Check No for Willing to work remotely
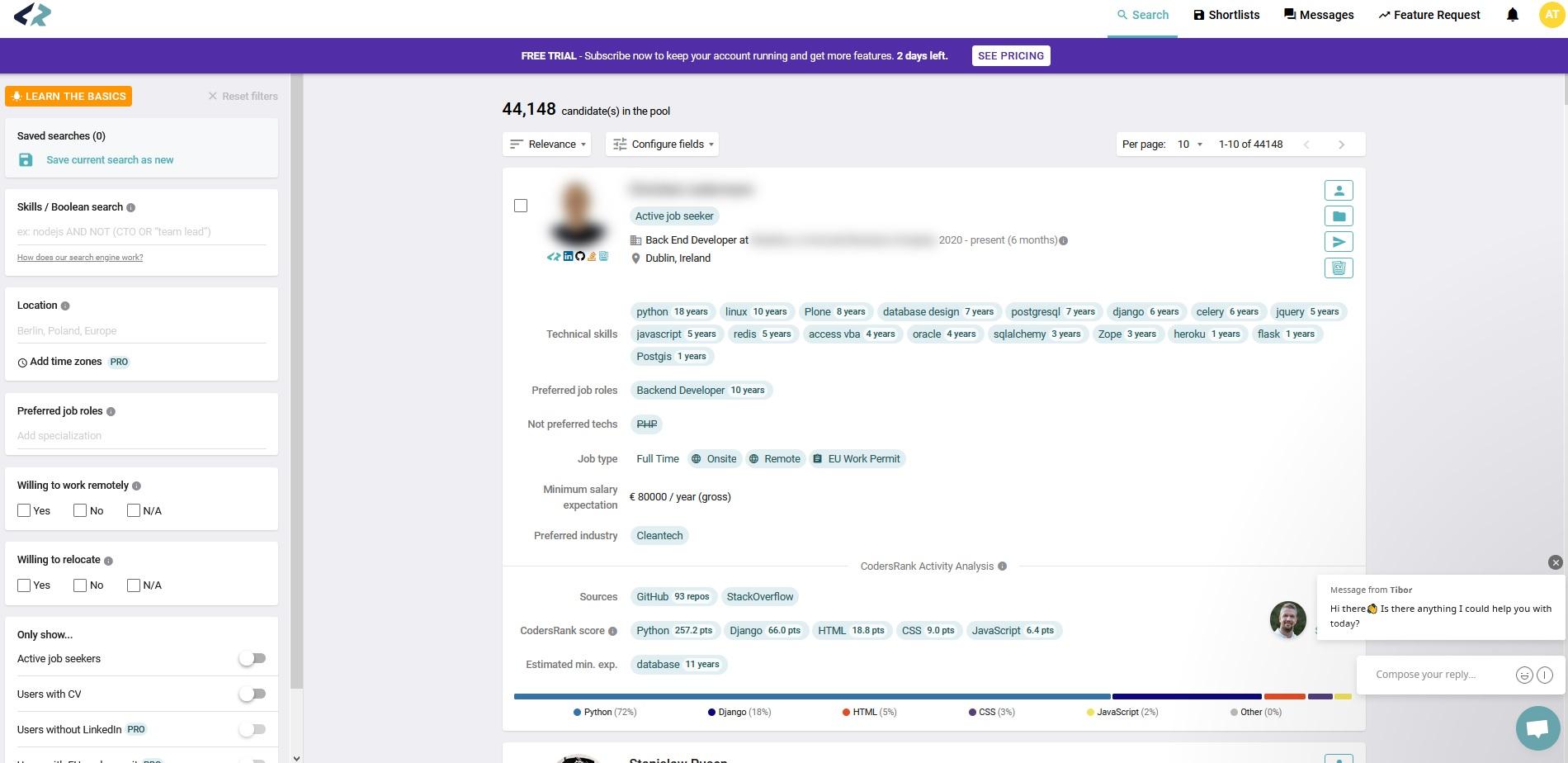 click(80, 510)
